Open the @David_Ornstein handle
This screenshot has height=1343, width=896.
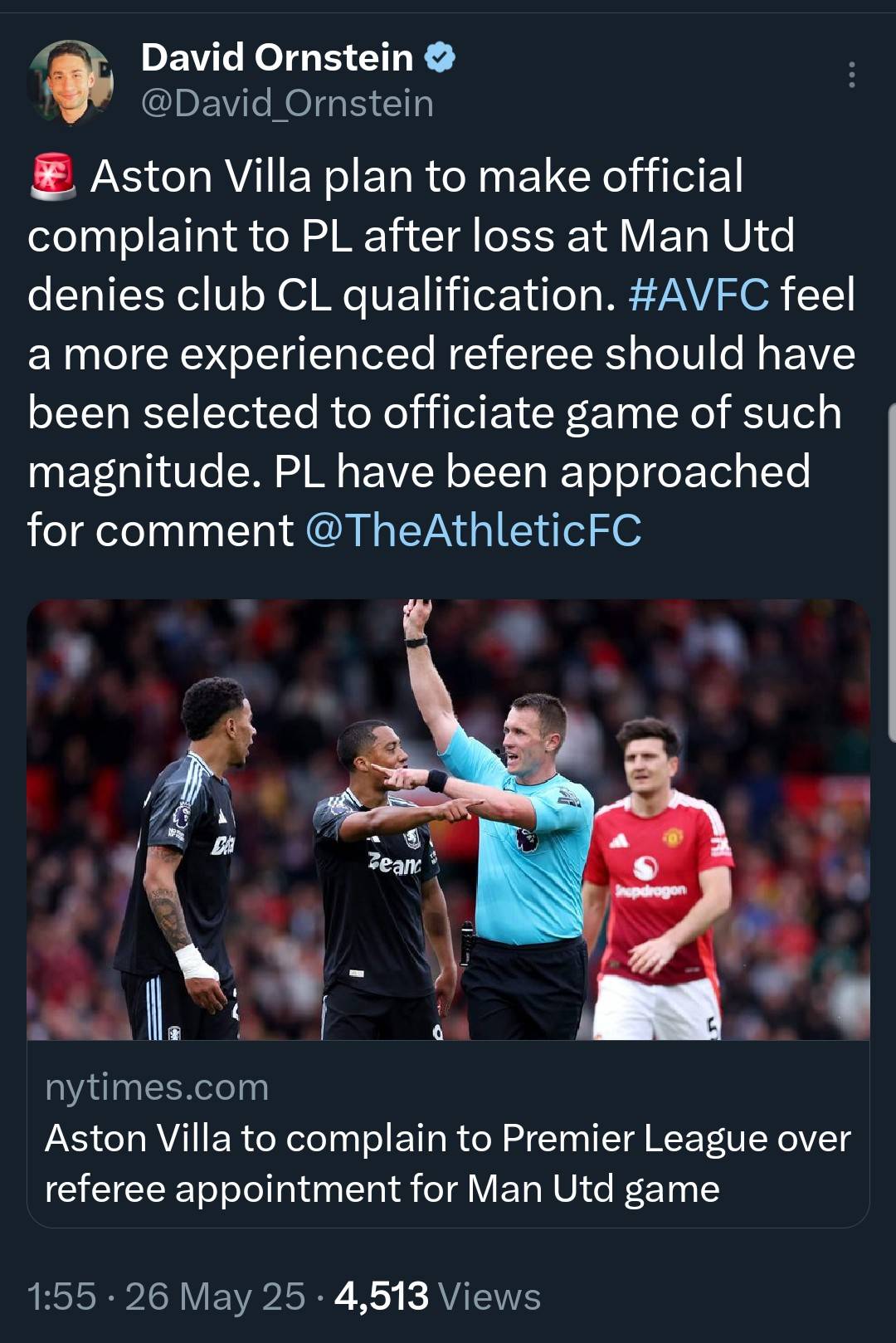[287, 104]
